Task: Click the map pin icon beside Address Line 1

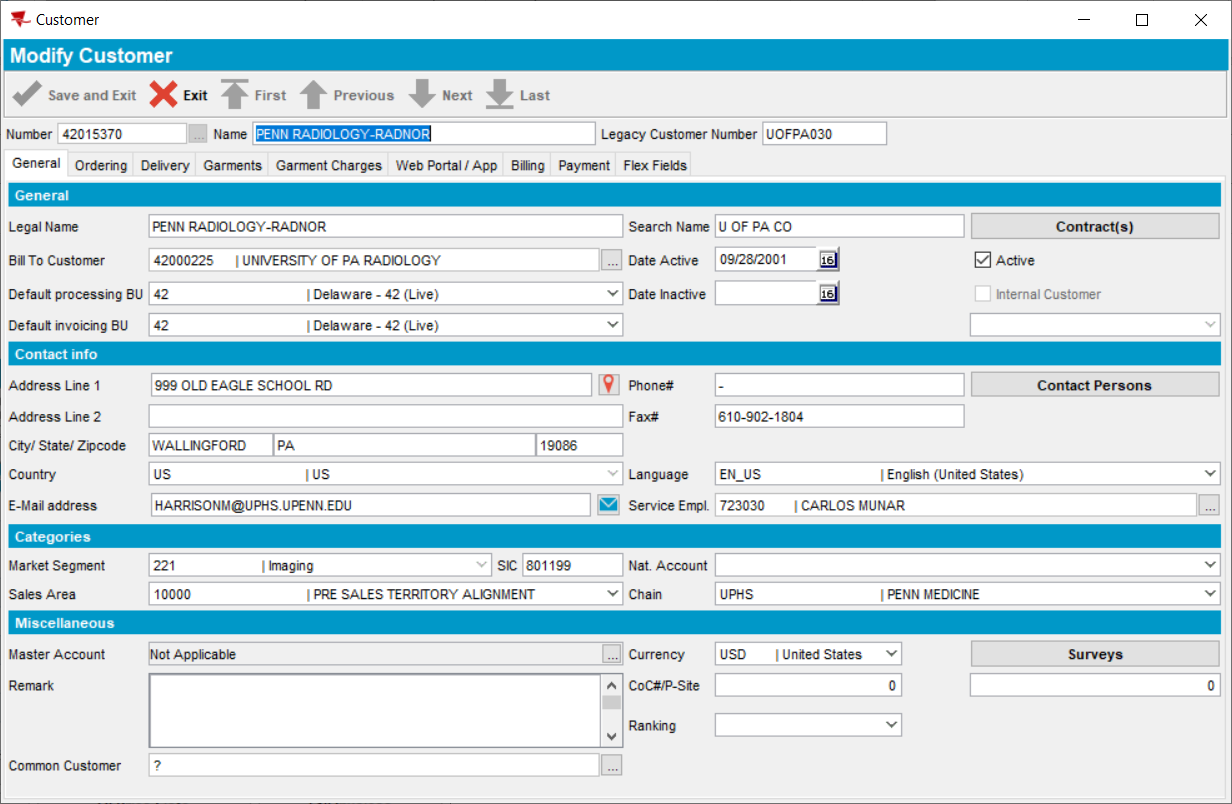Action: click(608, 385)
